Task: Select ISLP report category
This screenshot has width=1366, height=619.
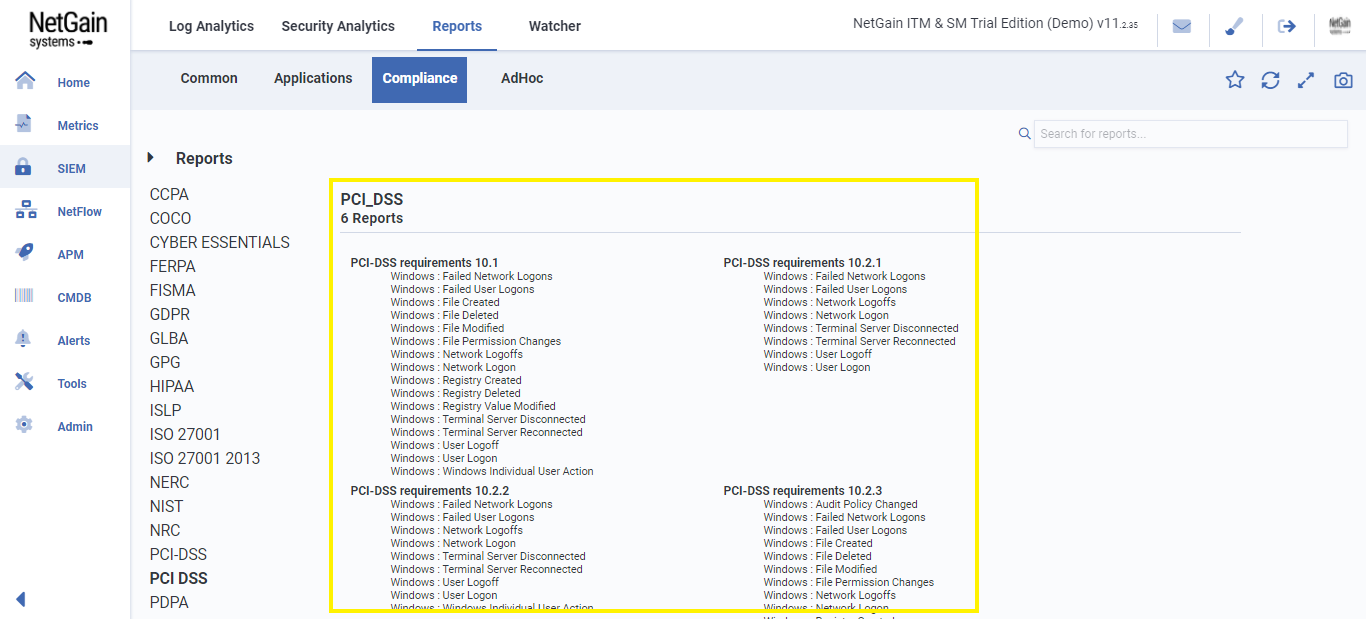Action: coord(166,411)
